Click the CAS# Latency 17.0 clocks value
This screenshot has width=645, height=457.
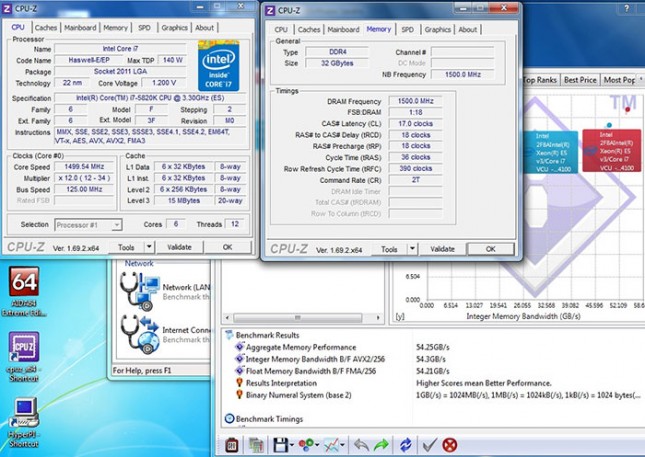coord(415,123)
